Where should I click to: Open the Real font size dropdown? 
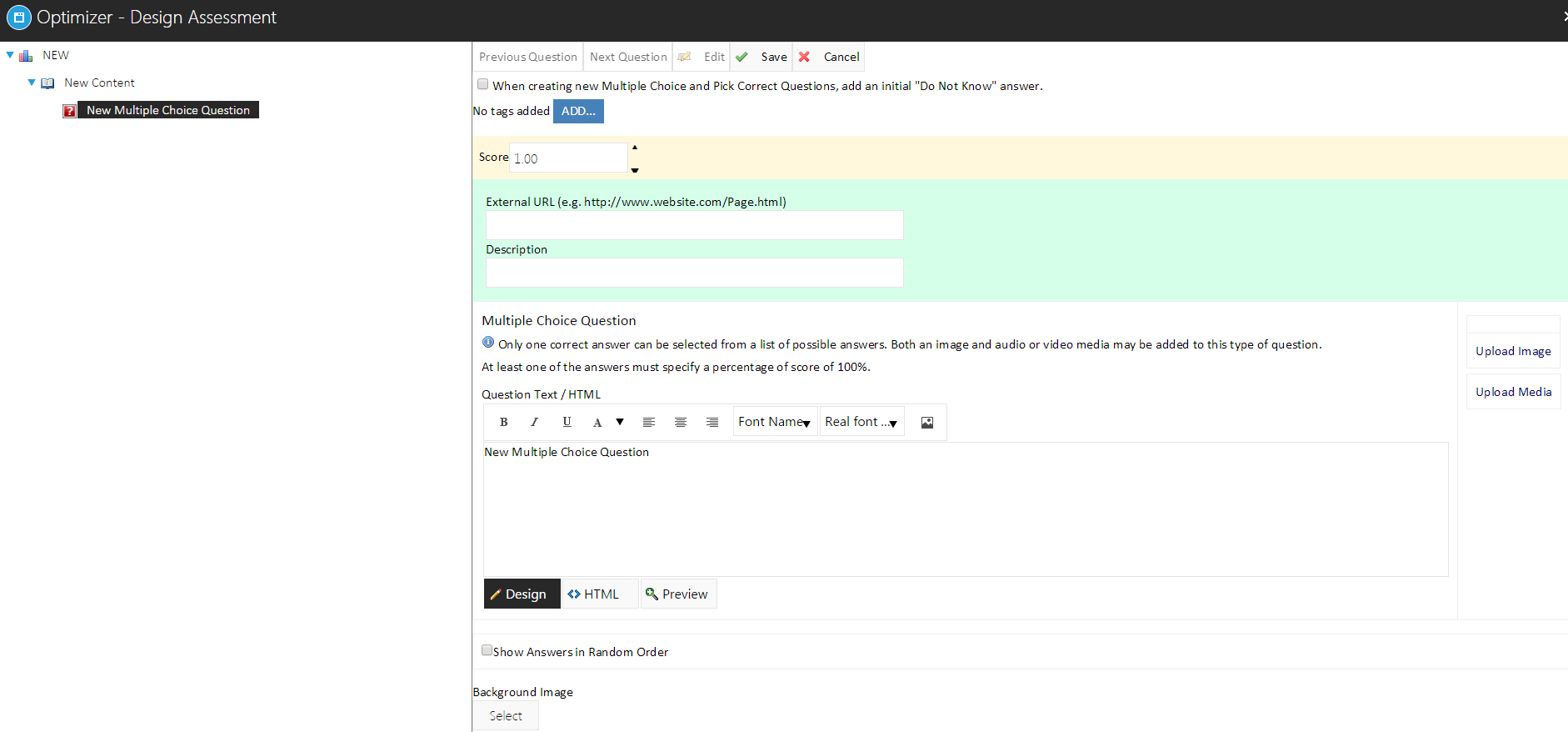[x=861, y=422]
